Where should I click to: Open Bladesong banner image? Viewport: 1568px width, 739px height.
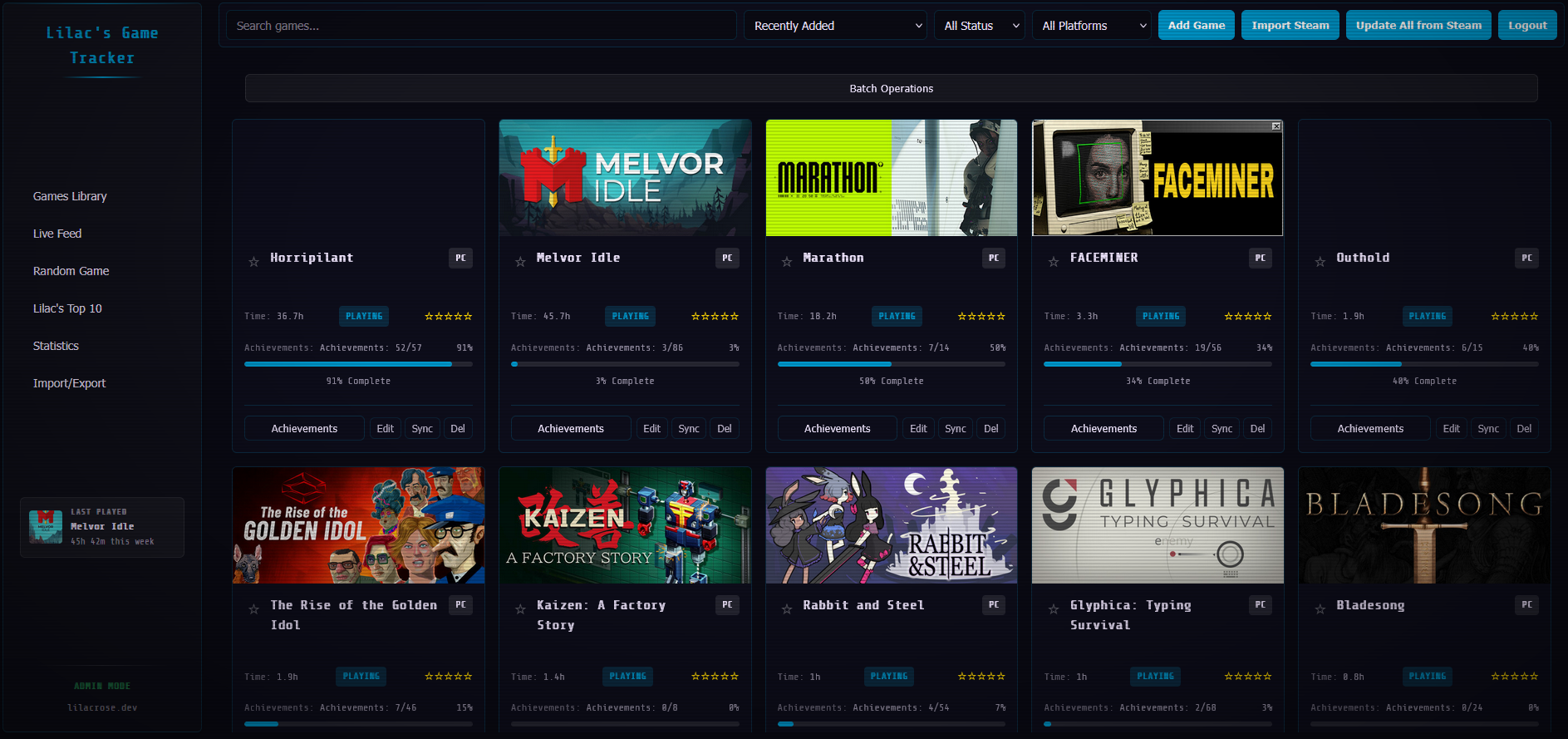(x=1424, y=525)
